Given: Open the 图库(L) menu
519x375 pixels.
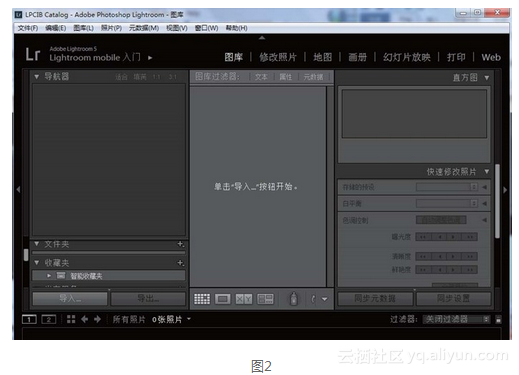Looking at the screenshot, I should (83, 28).
